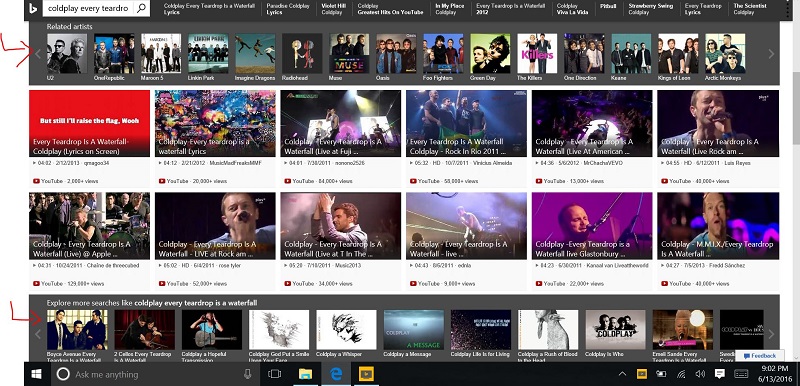Open the OneRepublic artist thumbnail
The image size is (800, 386).
(x=114, y=54)
